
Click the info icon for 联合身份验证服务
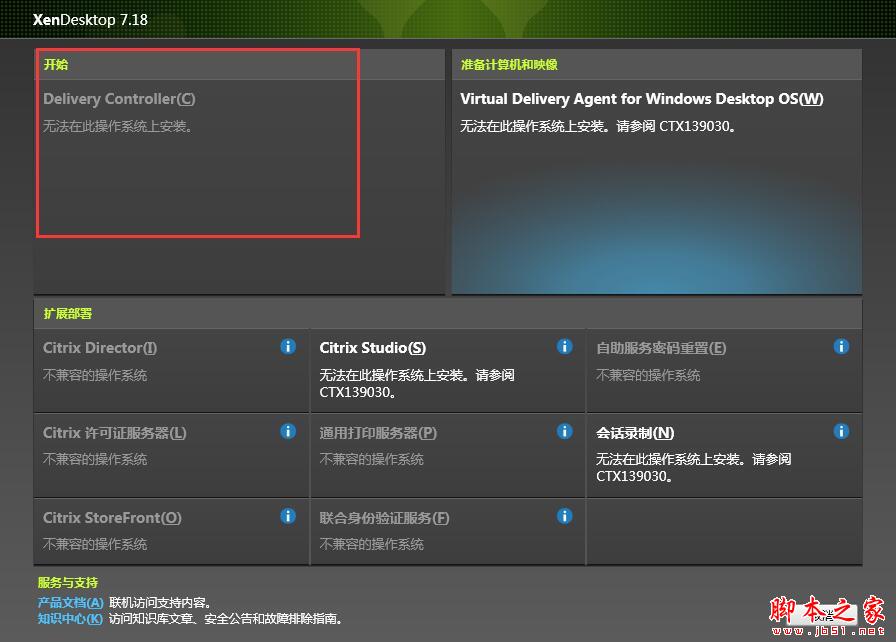click(x=565, y=516)
